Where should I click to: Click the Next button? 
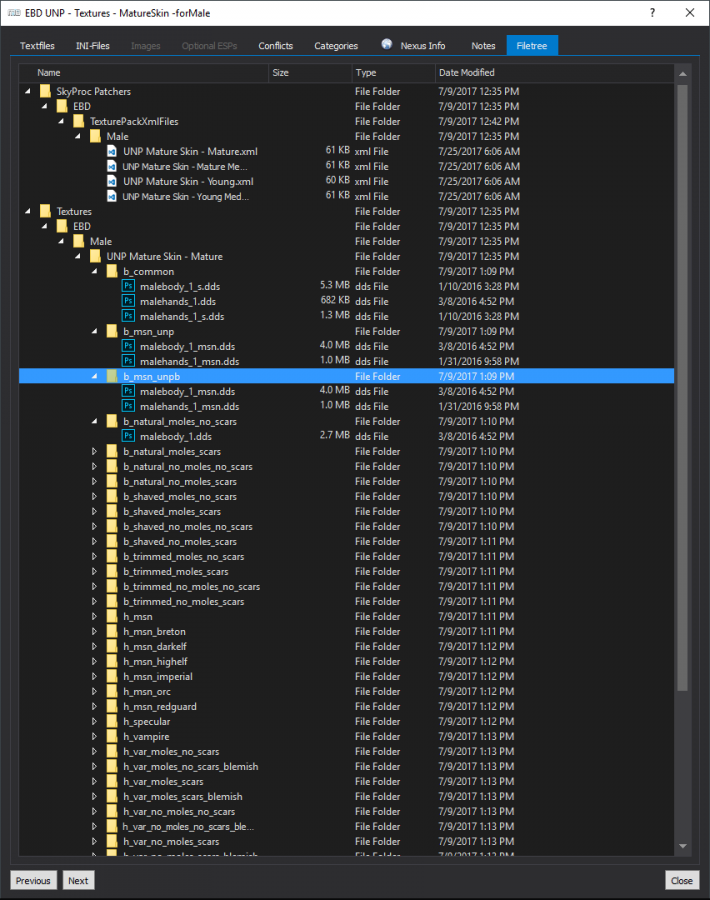(x=78, y=880)
